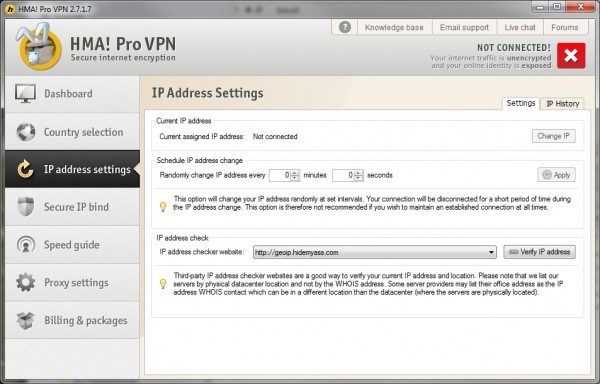Increase the minutes spinner value
The image size is (600, 384).
[x=295, y=172]
